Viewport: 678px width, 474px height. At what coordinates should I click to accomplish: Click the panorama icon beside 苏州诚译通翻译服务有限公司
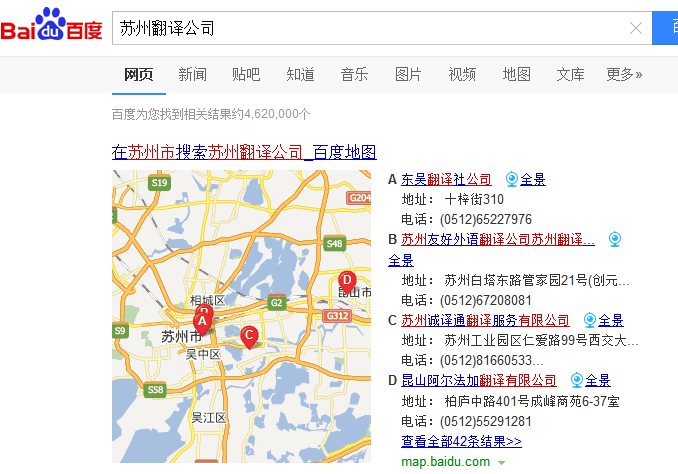click(x=590, y=320)
